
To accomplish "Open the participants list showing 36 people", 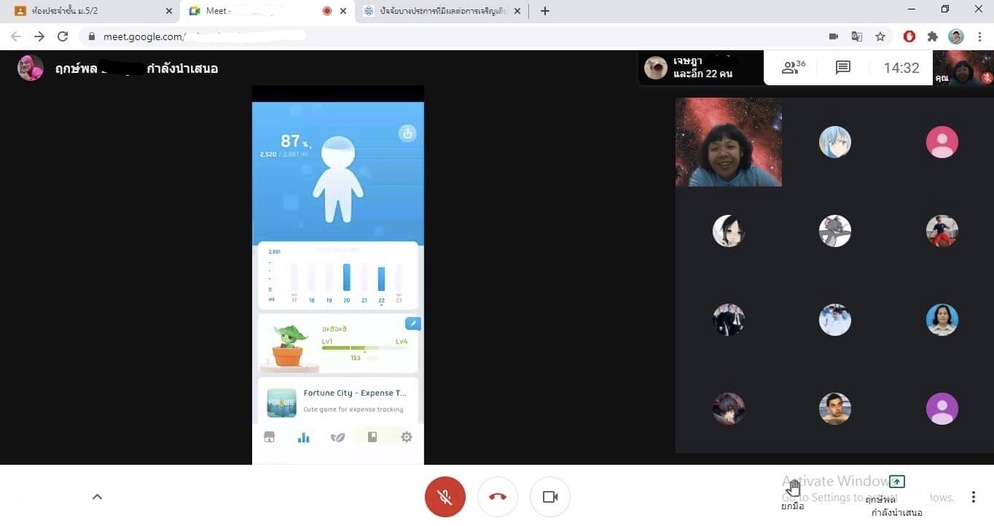I will click(x=794, y=68).
